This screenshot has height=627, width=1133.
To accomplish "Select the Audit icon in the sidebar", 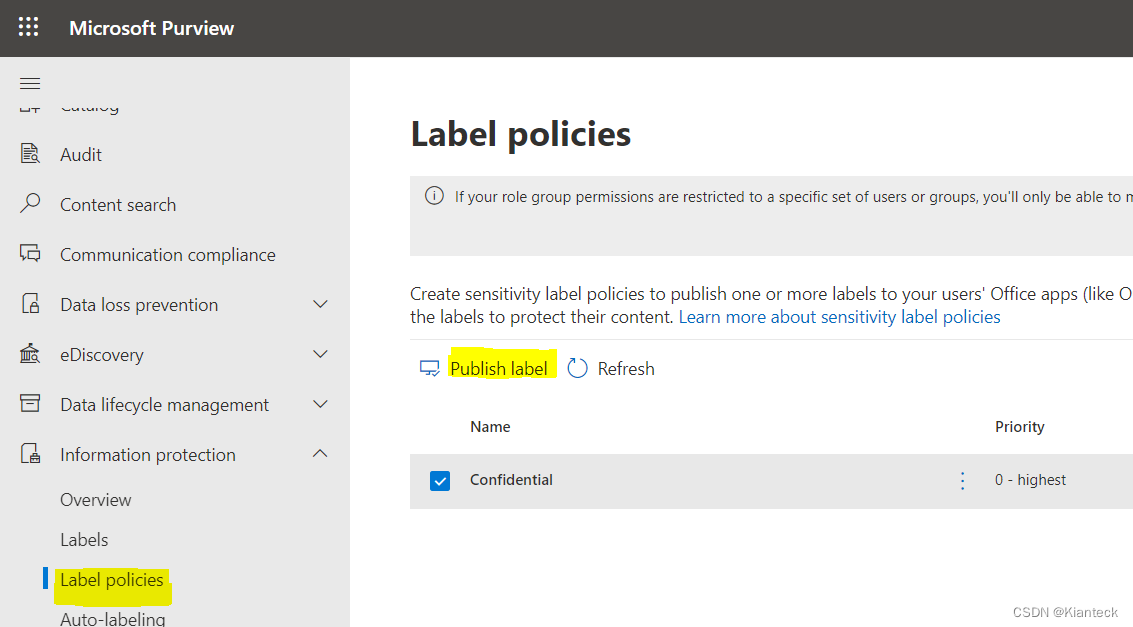I will click(x=30, y=154).
